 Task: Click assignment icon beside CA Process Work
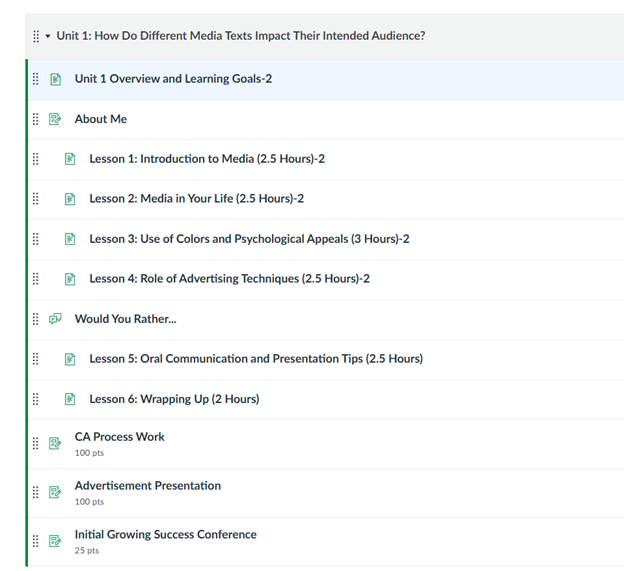(55, 443)
